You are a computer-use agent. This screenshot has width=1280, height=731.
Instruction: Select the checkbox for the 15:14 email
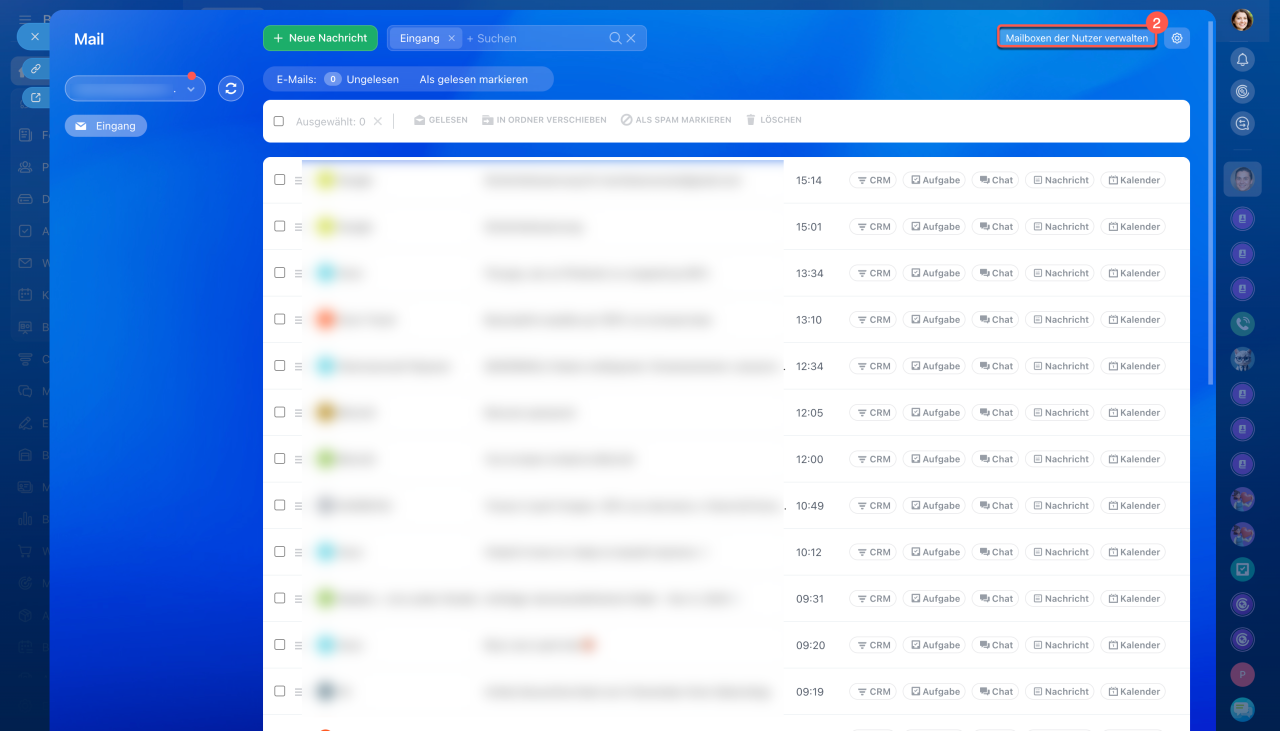(280, 180)
